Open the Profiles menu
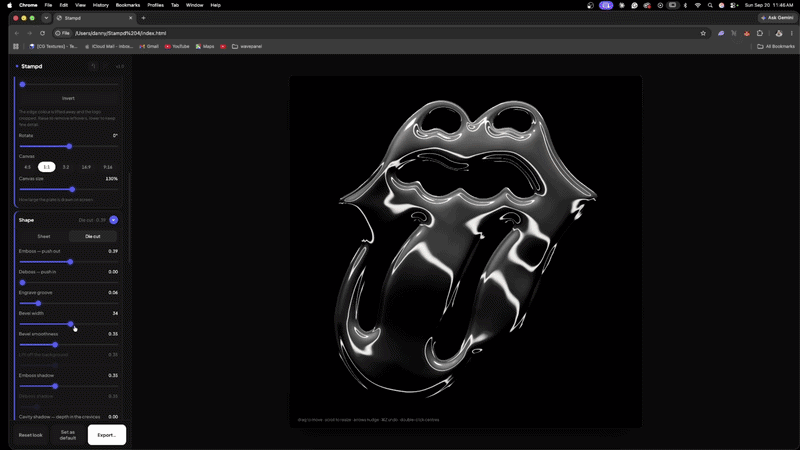This screenshot has width=800, height=450. (x=155, y=5)
